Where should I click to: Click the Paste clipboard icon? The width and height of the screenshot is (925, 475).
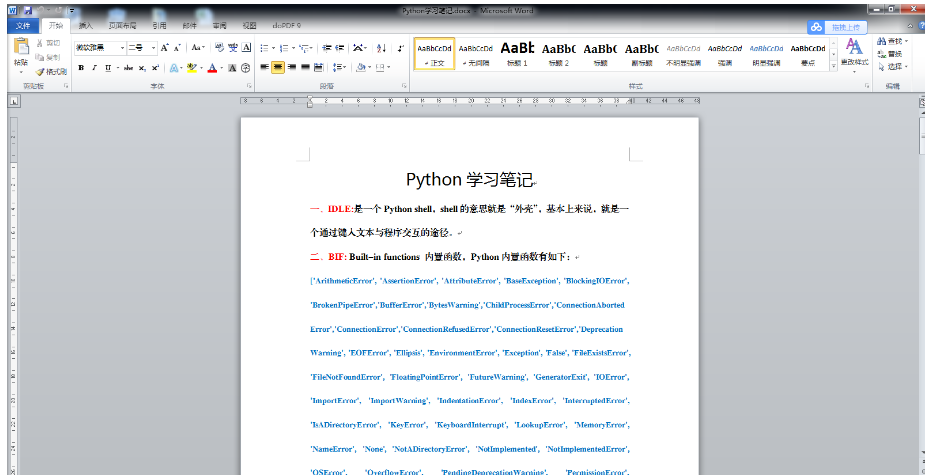[21, 46]
